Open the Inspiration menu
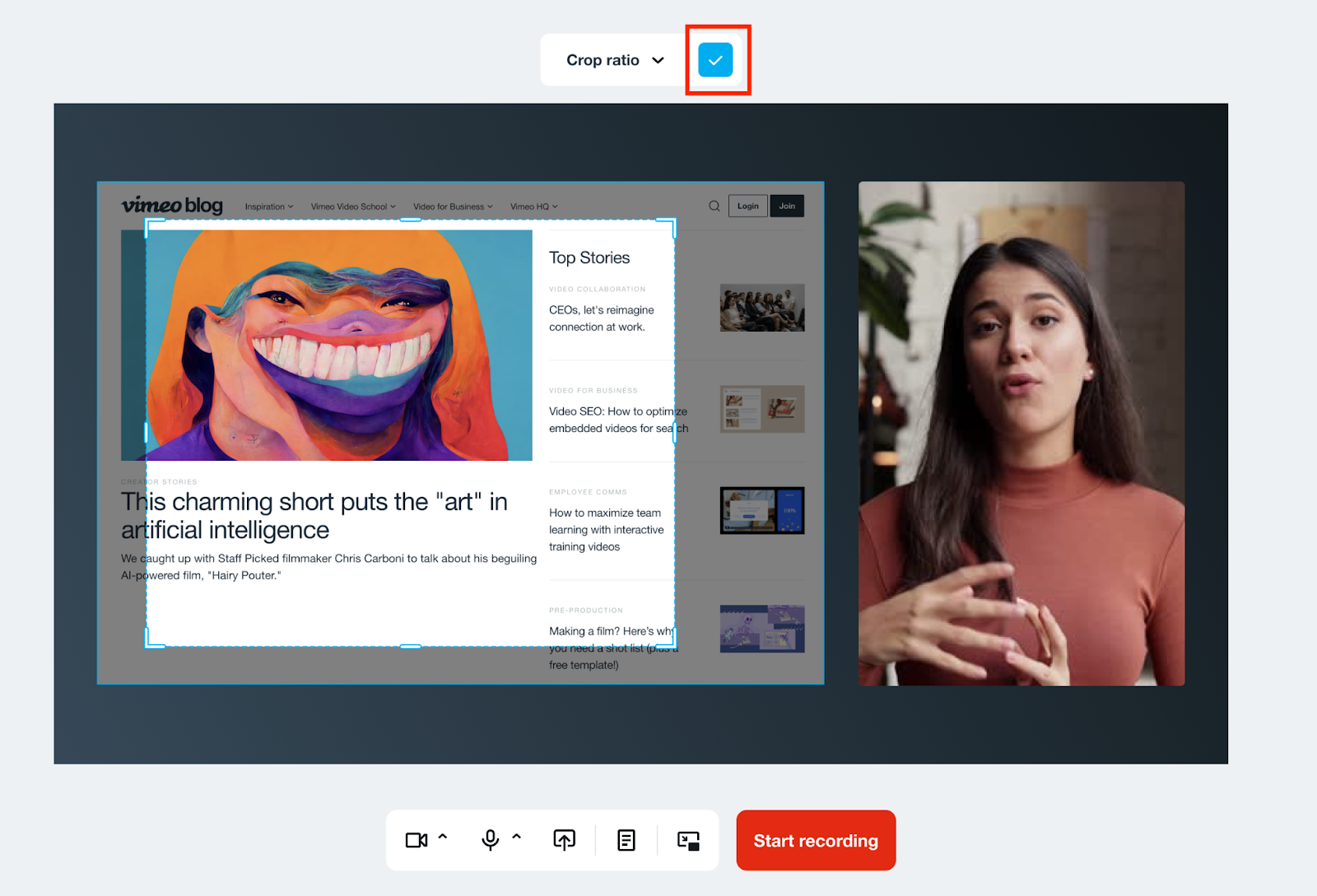 click(x=268, y=207)
